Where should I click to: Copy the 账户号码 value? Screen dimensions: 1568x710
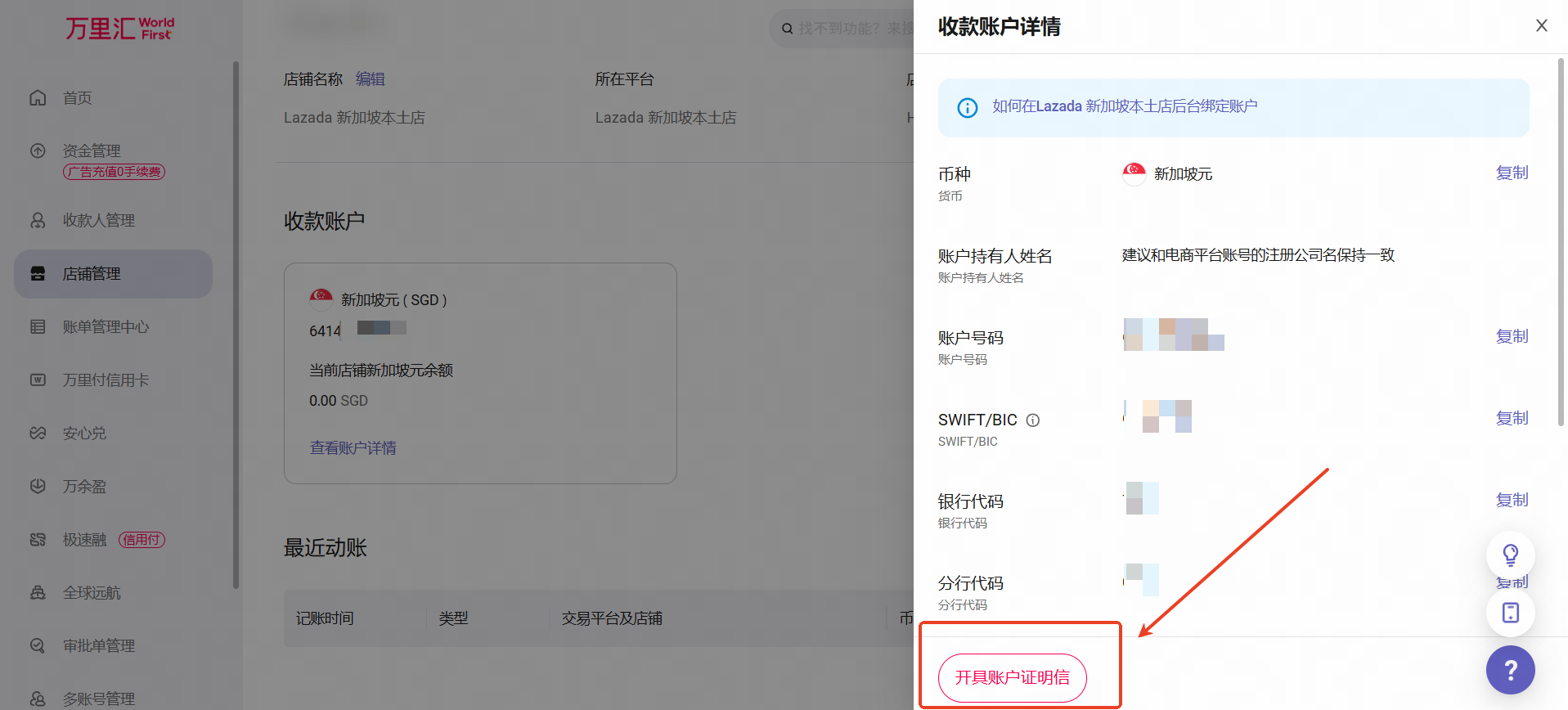pos(1512,336)
